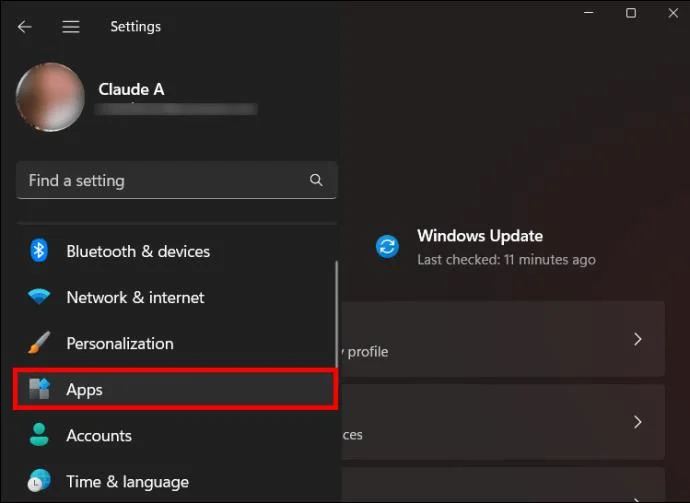Open the Accounts settings page
Screen dimensions: 690x503
tap(176, 435)
